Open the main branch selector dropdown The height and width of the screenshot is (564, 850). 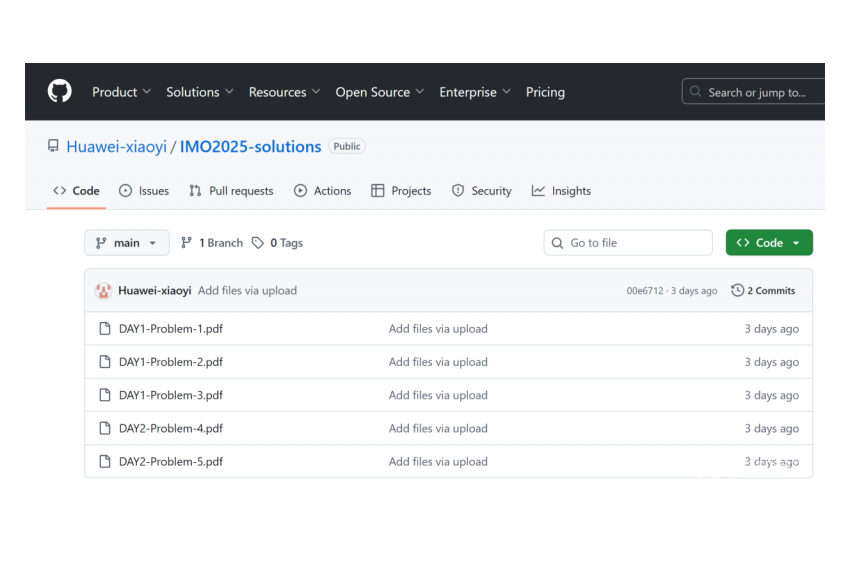click(126, 242)
